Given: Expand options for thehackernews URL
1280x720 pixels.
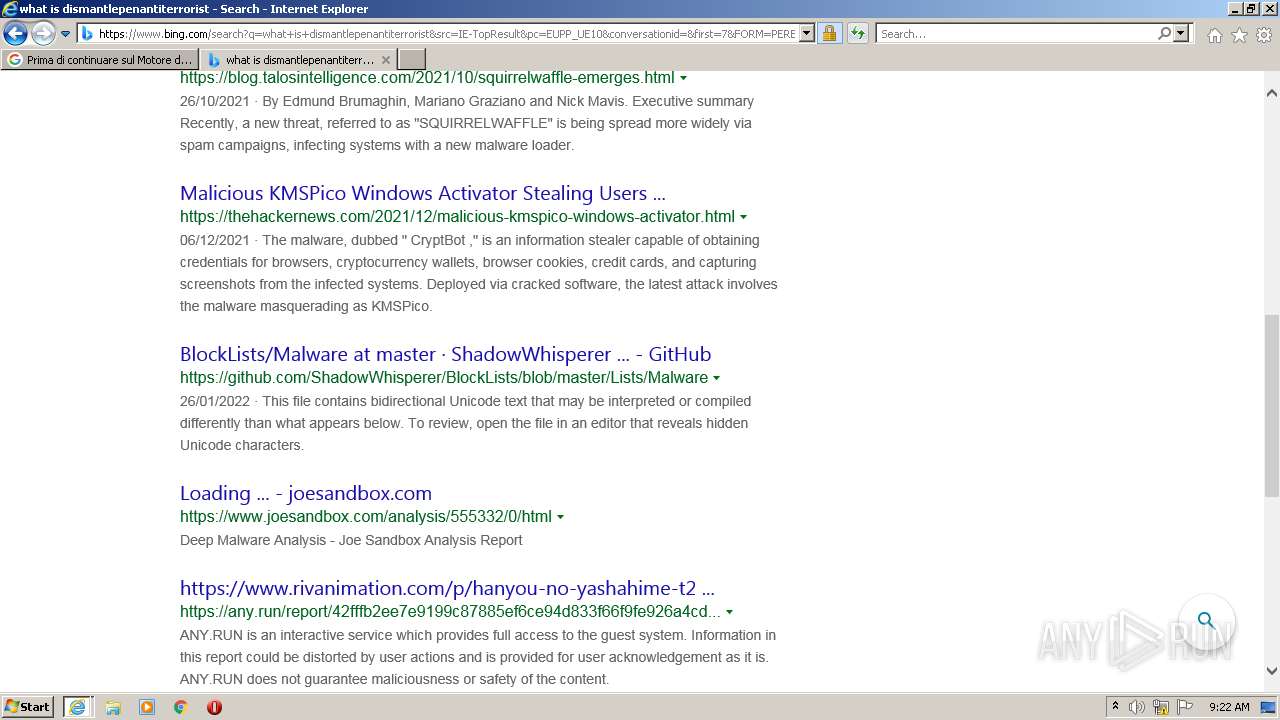Looking at the screenshot, I should [x=743, y=217].
